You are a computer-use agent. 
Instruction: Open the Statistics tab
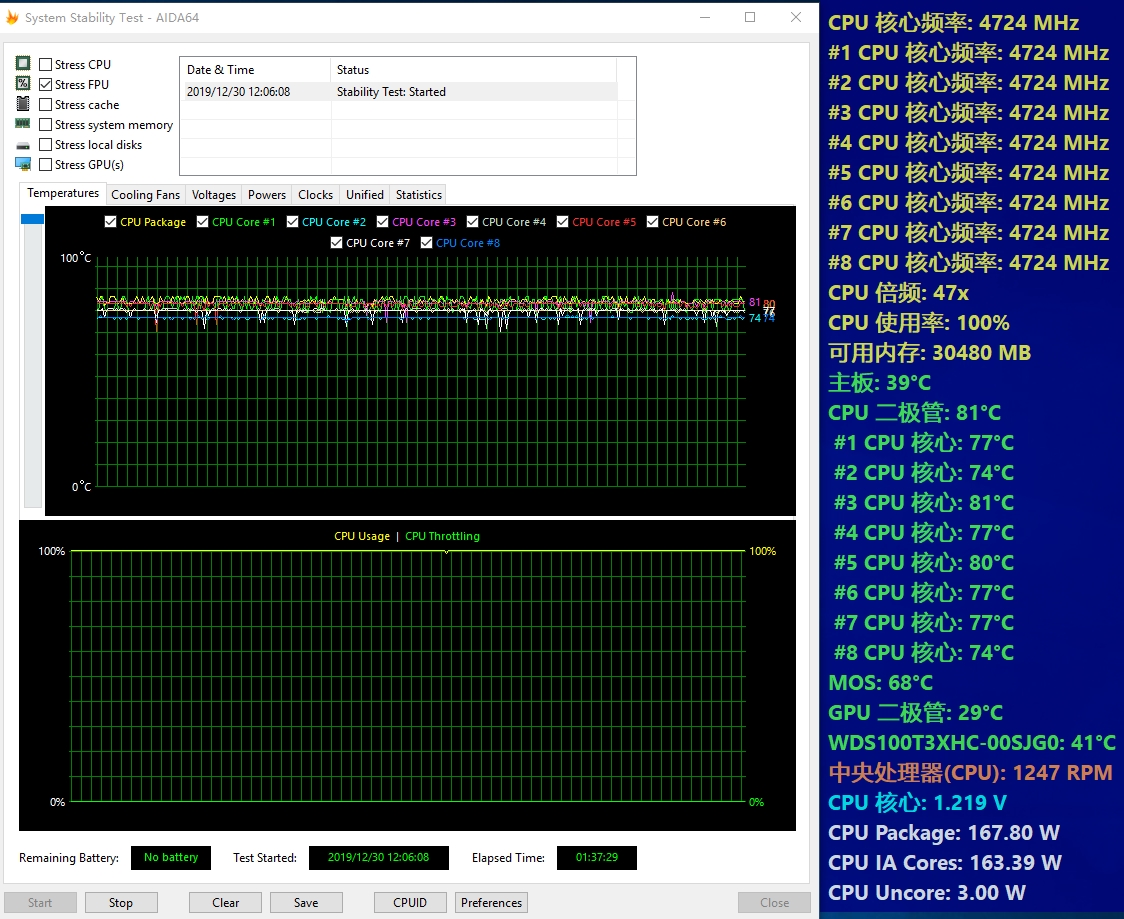tap(418, 195)
